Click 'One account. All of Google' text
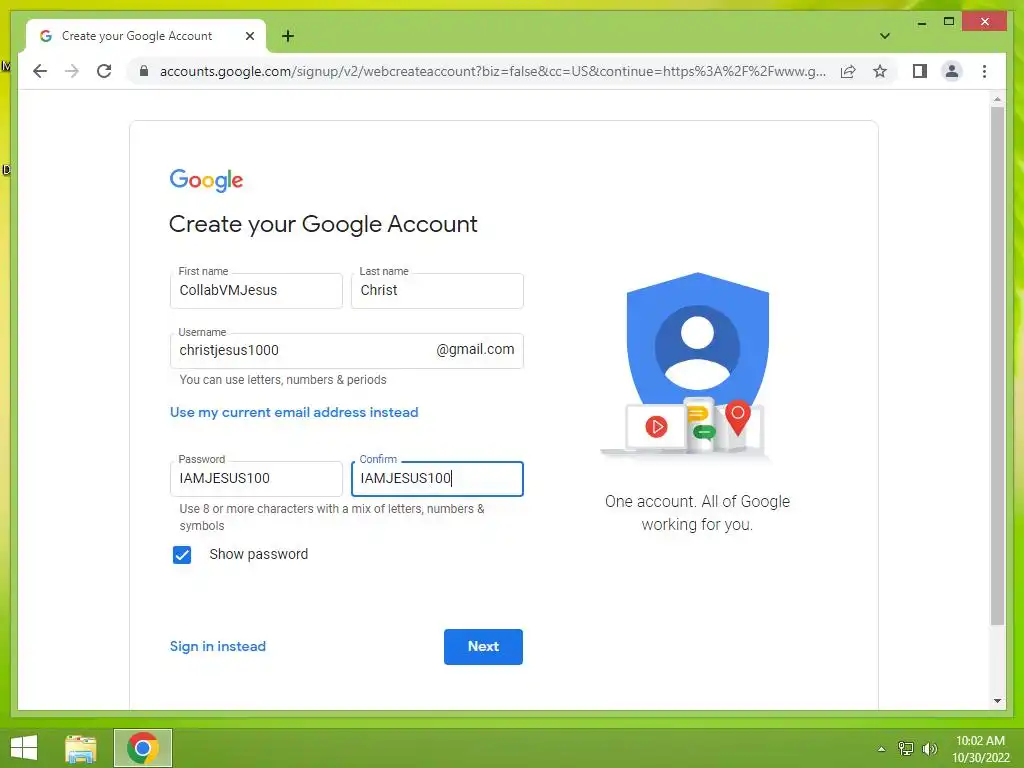This screenshot has width=1024, height=768. click(697, 502)
